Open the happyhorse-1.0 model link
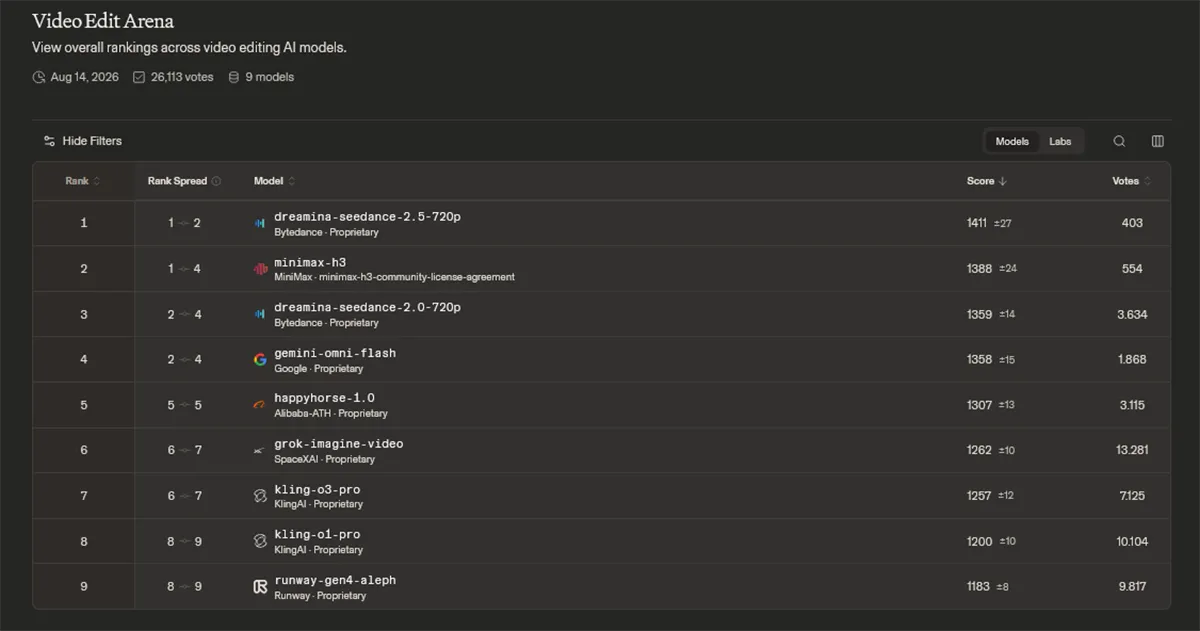This screenshot has height=631, width=1200. [x=324, y=398]
